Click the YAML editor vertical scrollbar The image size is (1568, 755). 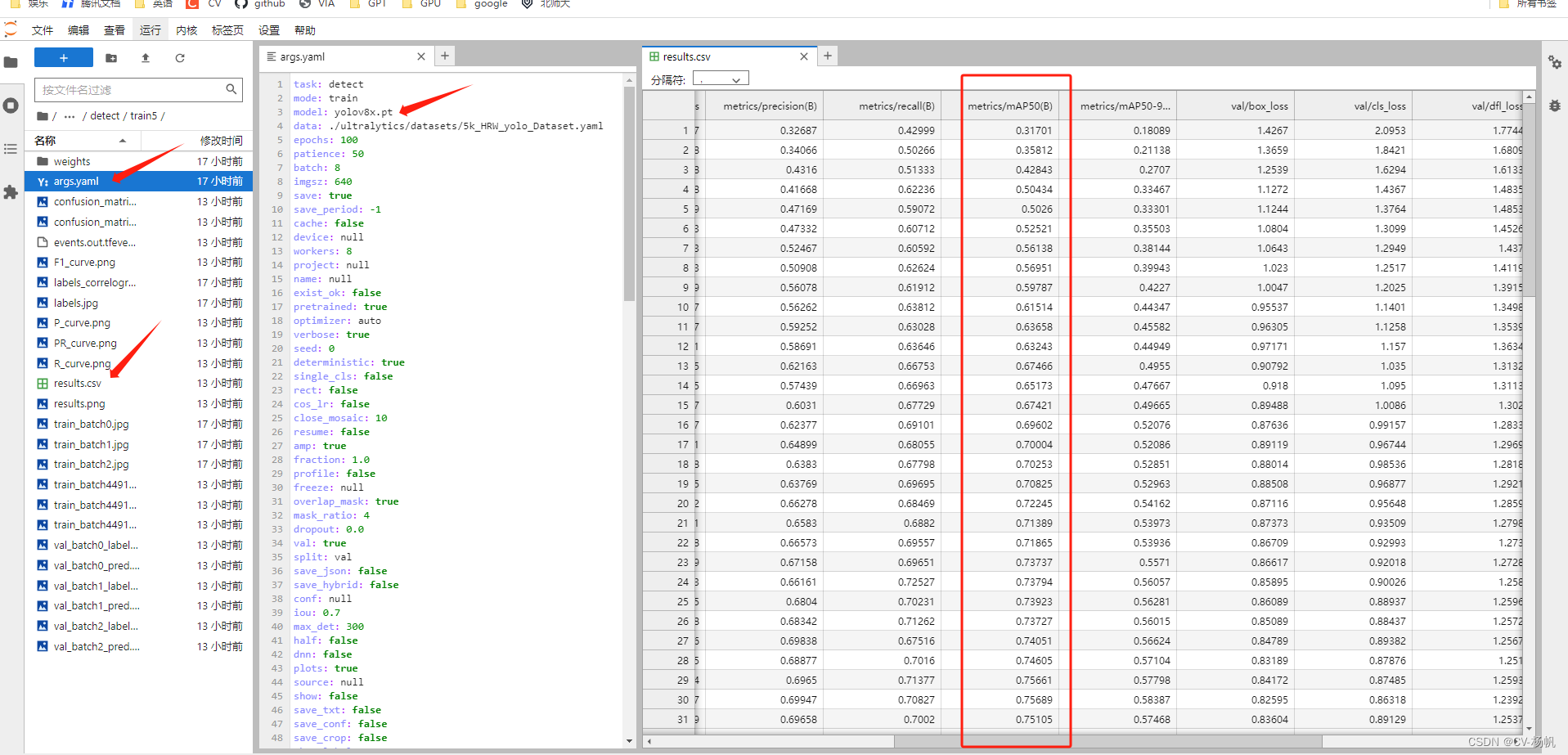click(629, 195)
